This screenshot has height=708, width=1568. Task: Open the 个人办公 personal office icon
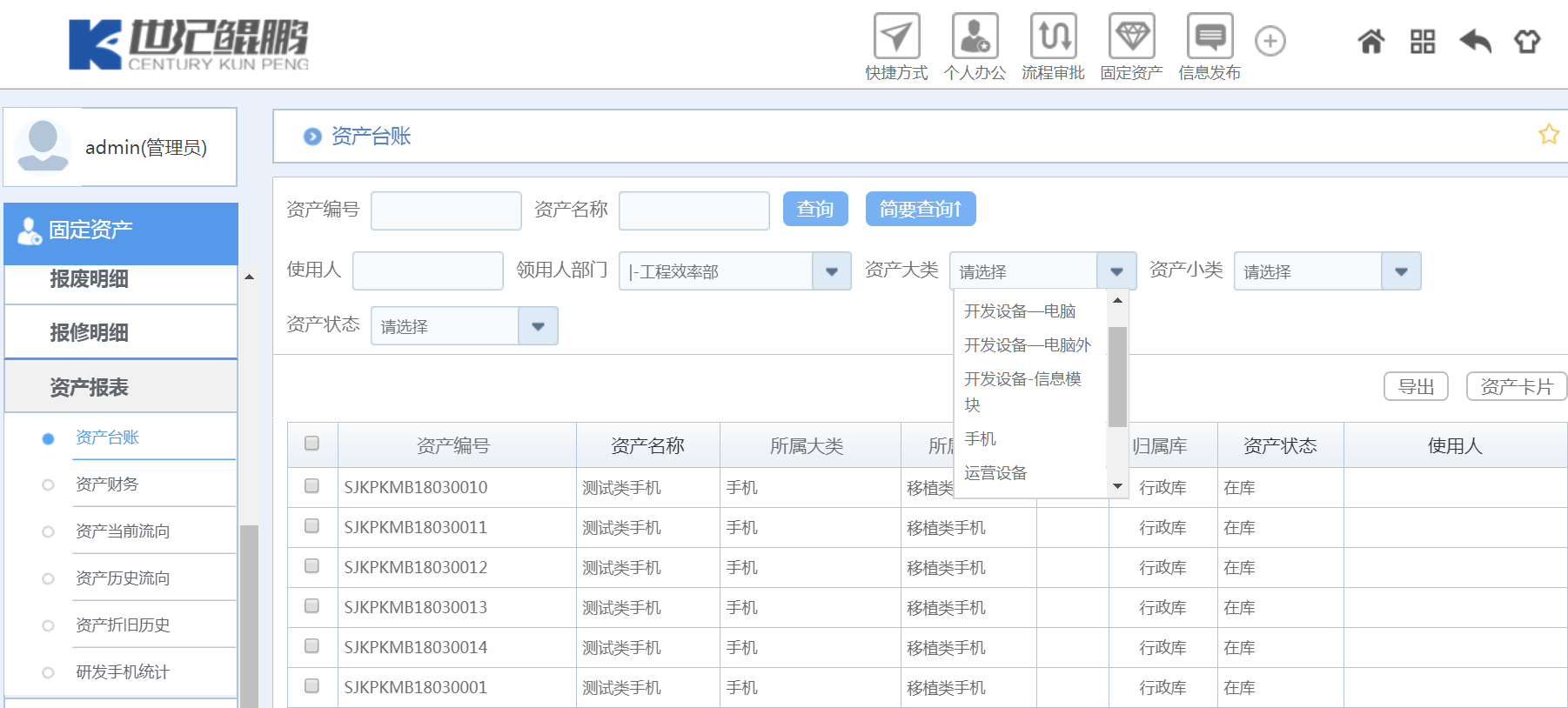(x=975, y=37)
